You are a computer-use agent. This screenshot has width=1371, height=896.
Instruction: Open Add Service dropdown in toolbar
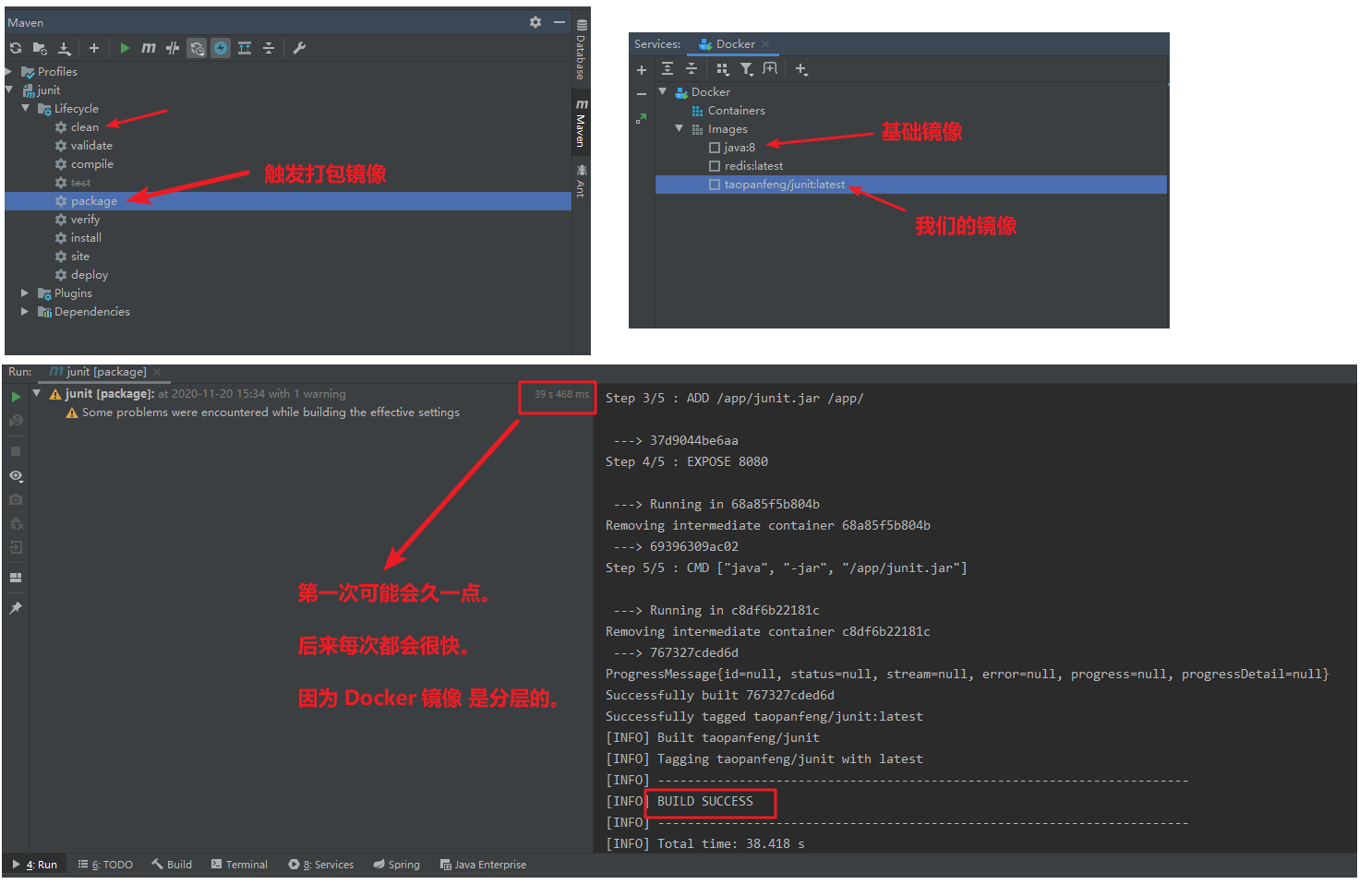(801, 69)
